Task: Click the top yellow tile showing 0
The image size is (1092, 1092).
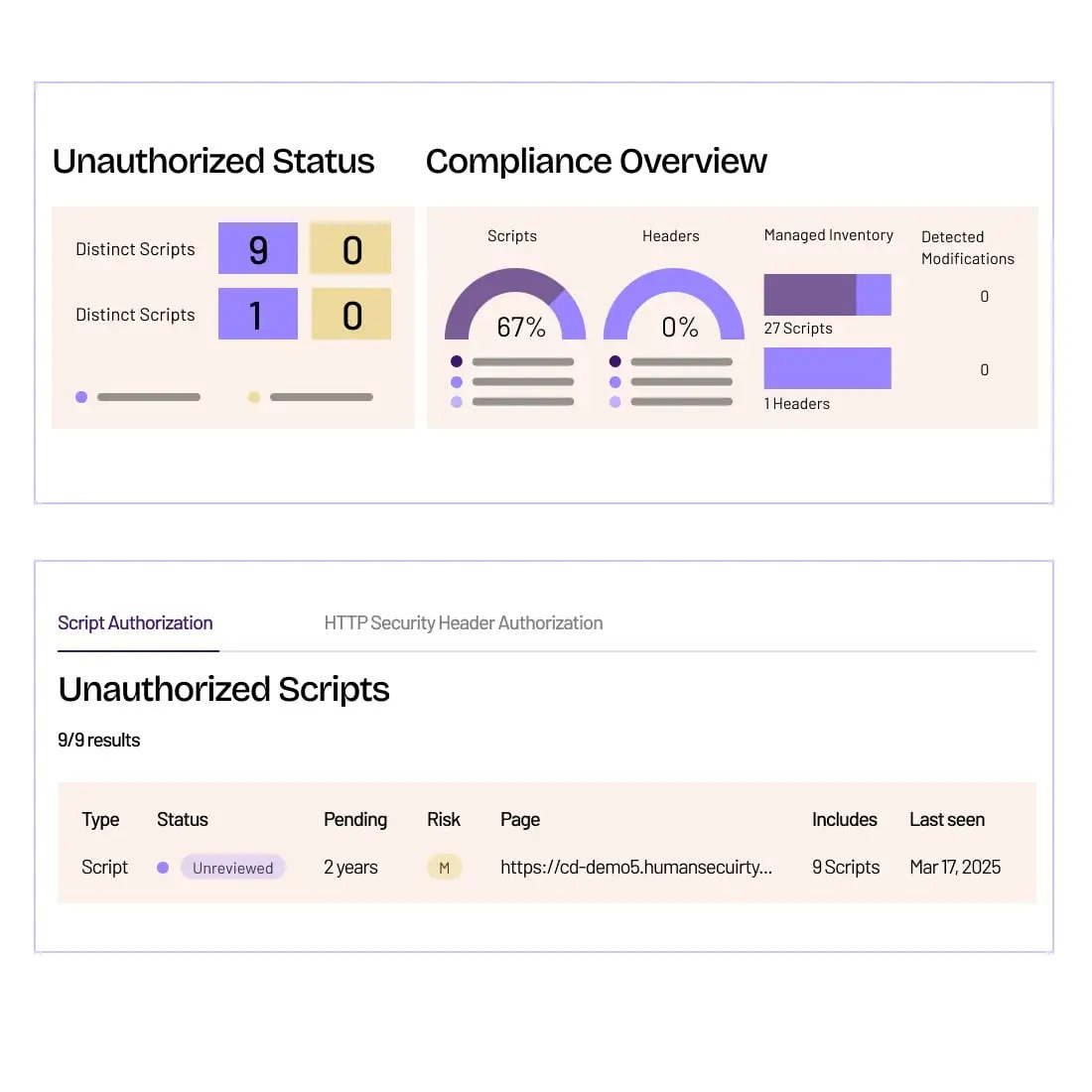Action: (350, 248)
